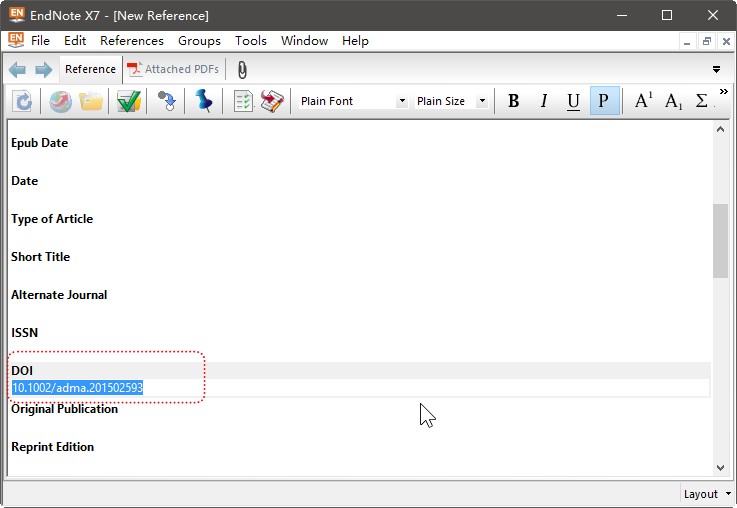Toggle Italic formatting
The height and width of the screenshot is (508, 737).
pos(544,101)
